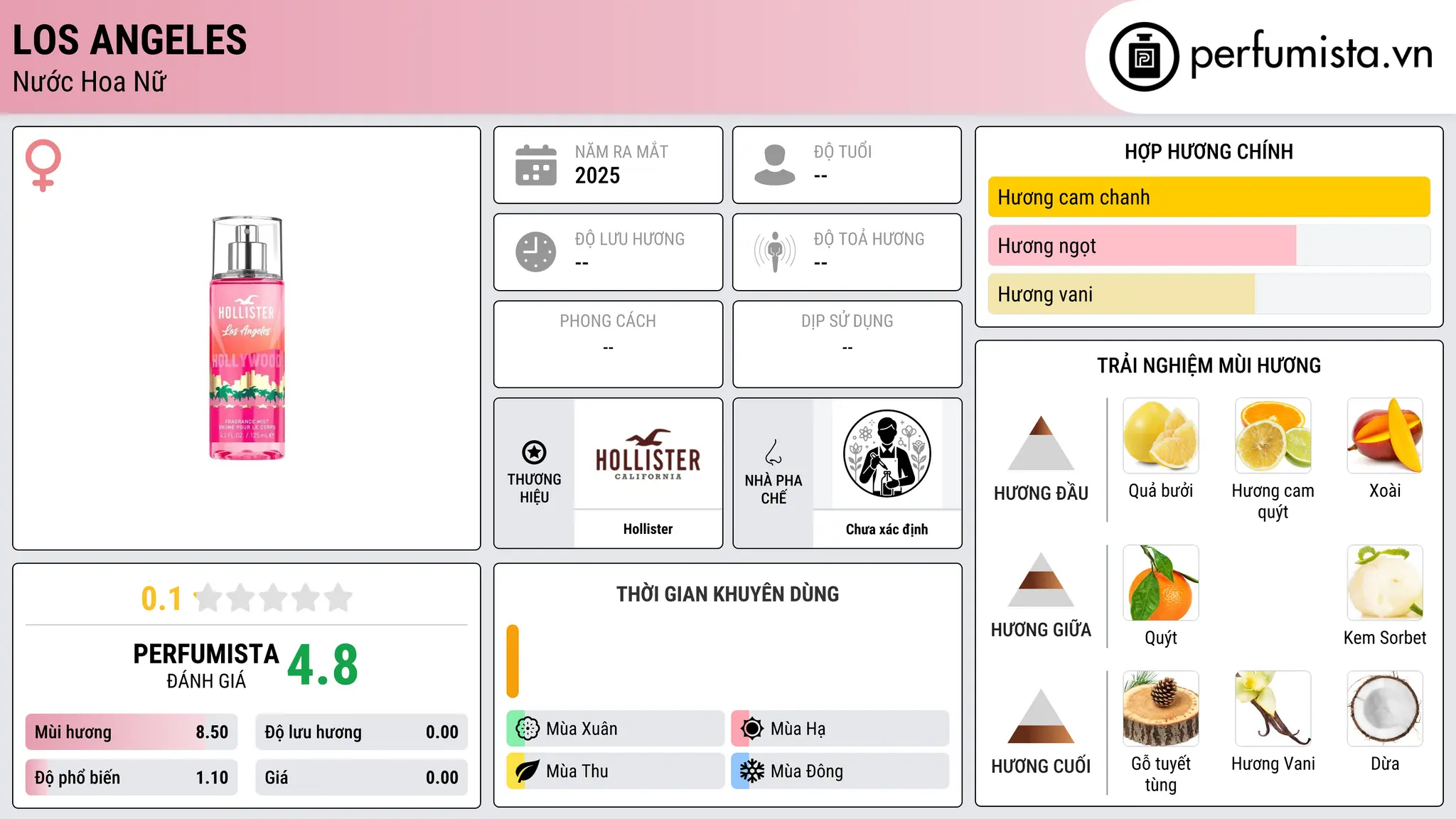Click the Trải nghiệm mùi hương heading
The height and width of the screenshot is (819, 1456).
click(x=1209, y=365)
